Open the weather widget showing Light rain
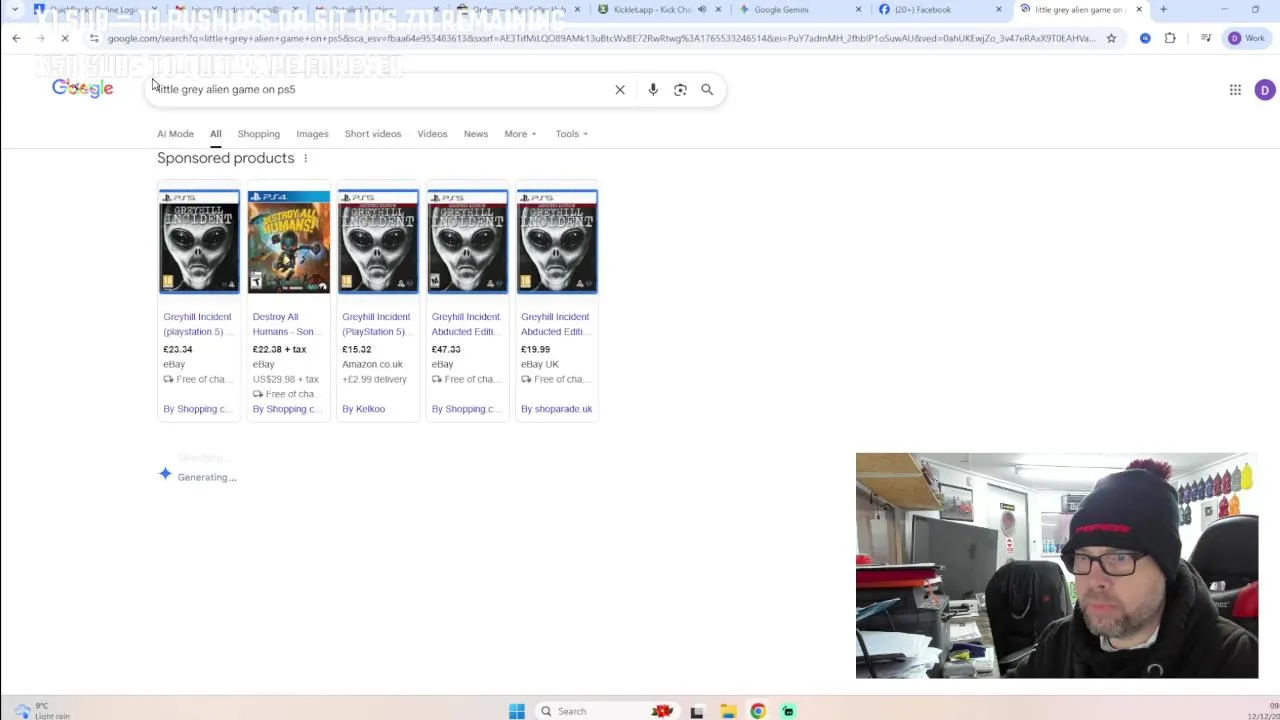Viewport: 1280px width, 720px height. click(x=40, y=710)
